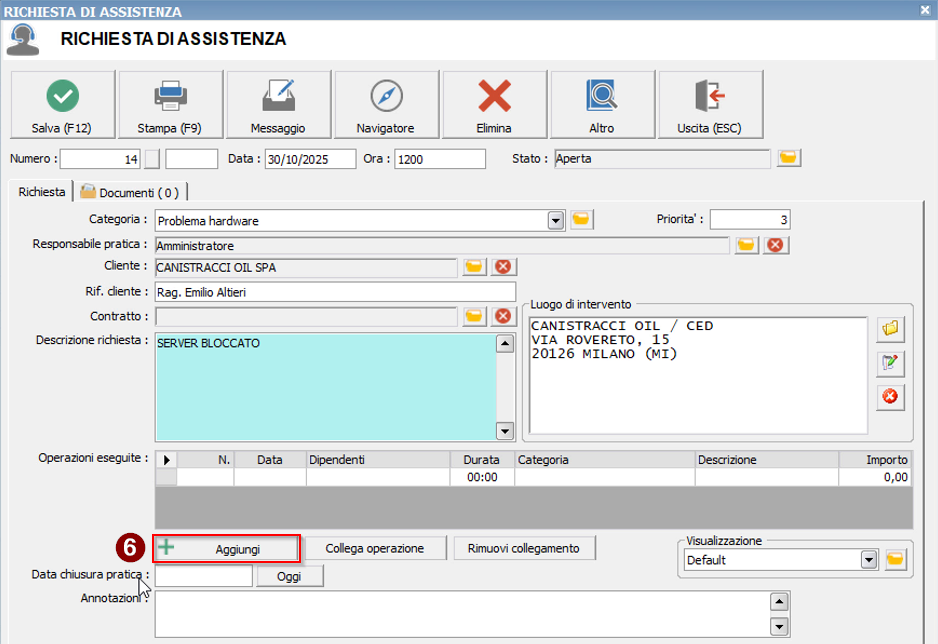Select the Richiesta tab
938x644 pixels.
pyautogui.click(x=42, y=191)
